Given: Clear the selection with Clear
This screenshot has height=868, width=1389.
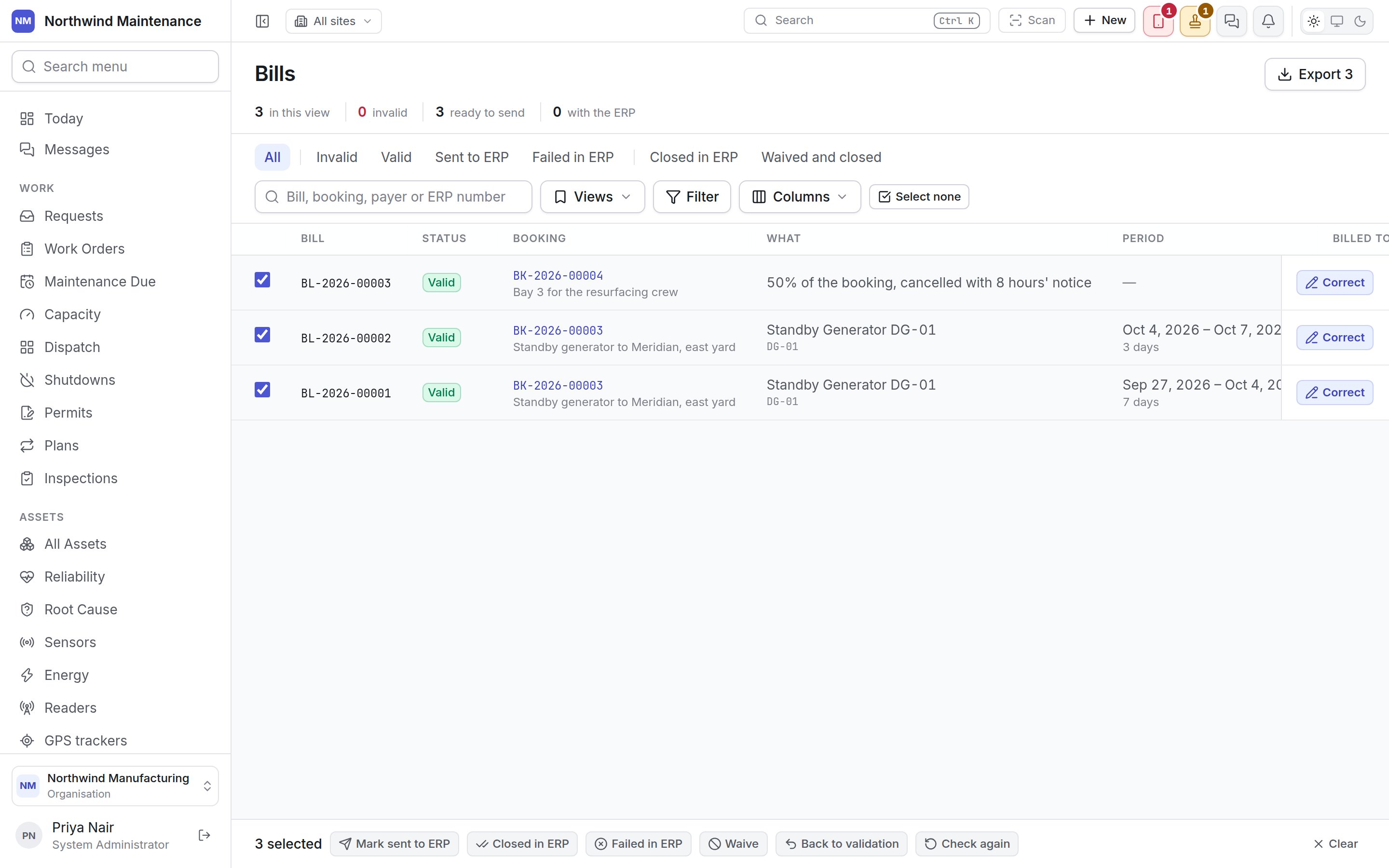Looking at the screenshot, I should pyautogui.click(x=1335, y=844).
